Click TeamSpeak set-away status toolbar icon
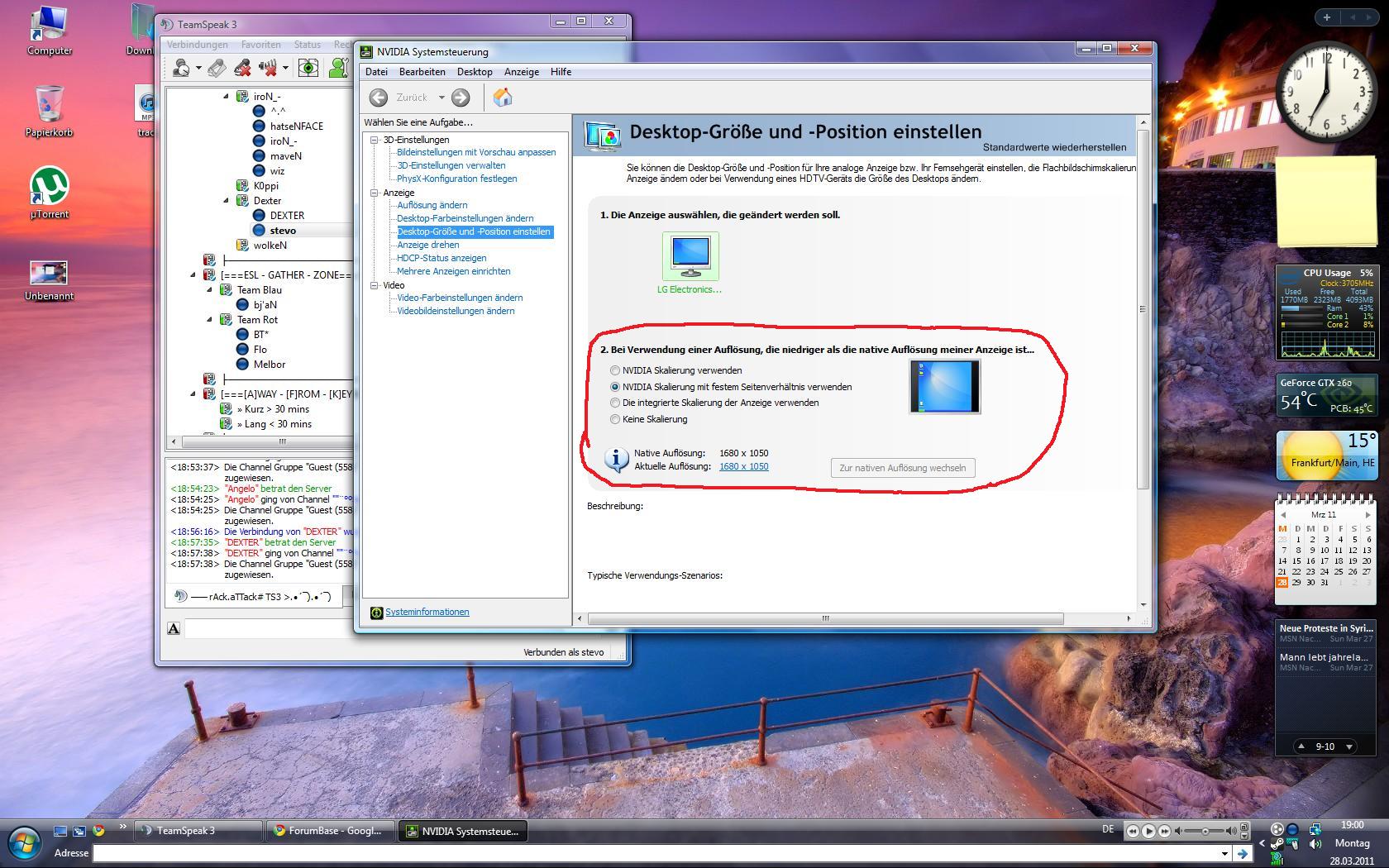 [x=181, y=68]
